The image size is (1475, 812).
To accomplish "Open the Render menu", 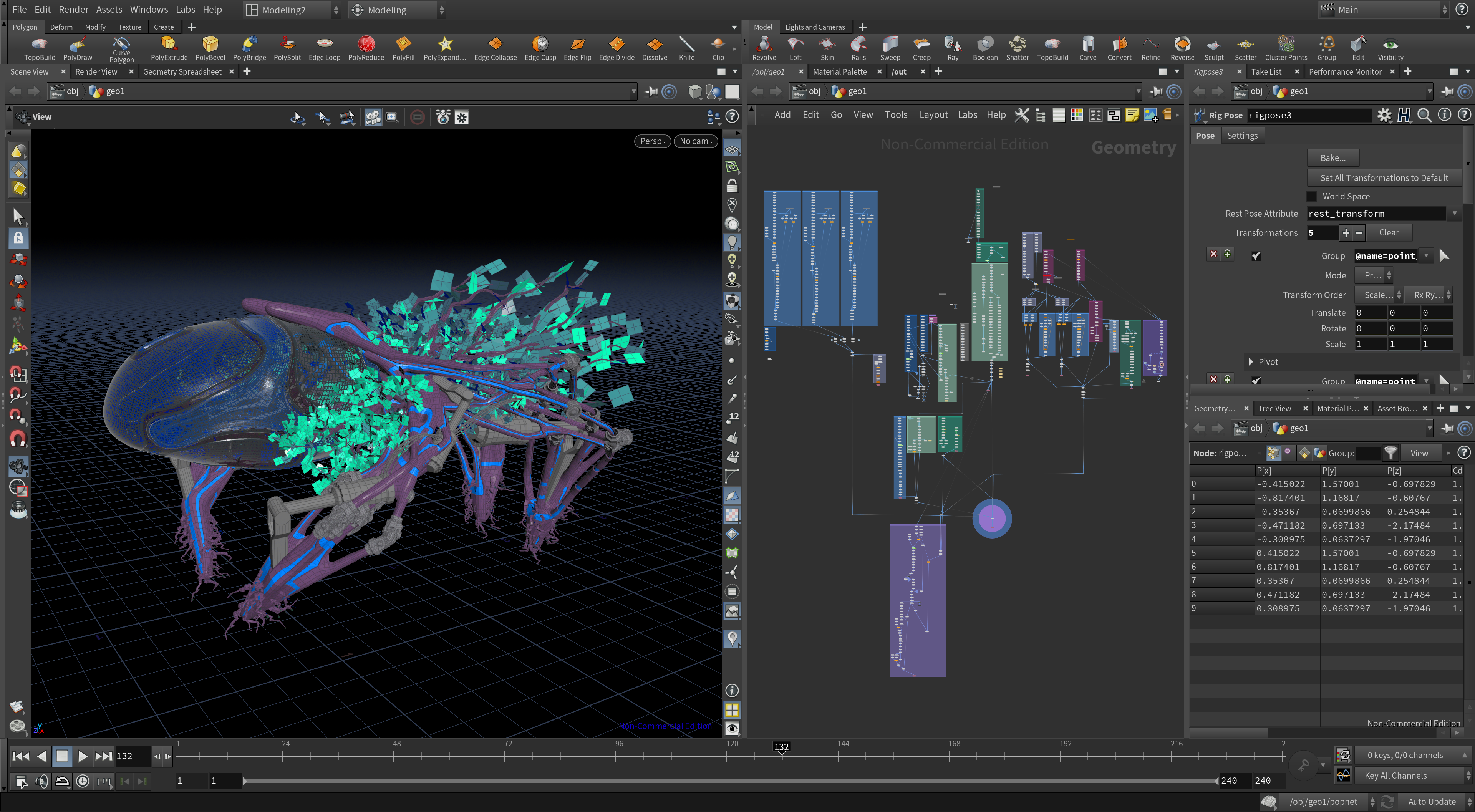I will pyautogui.click(x=73, y=9).
